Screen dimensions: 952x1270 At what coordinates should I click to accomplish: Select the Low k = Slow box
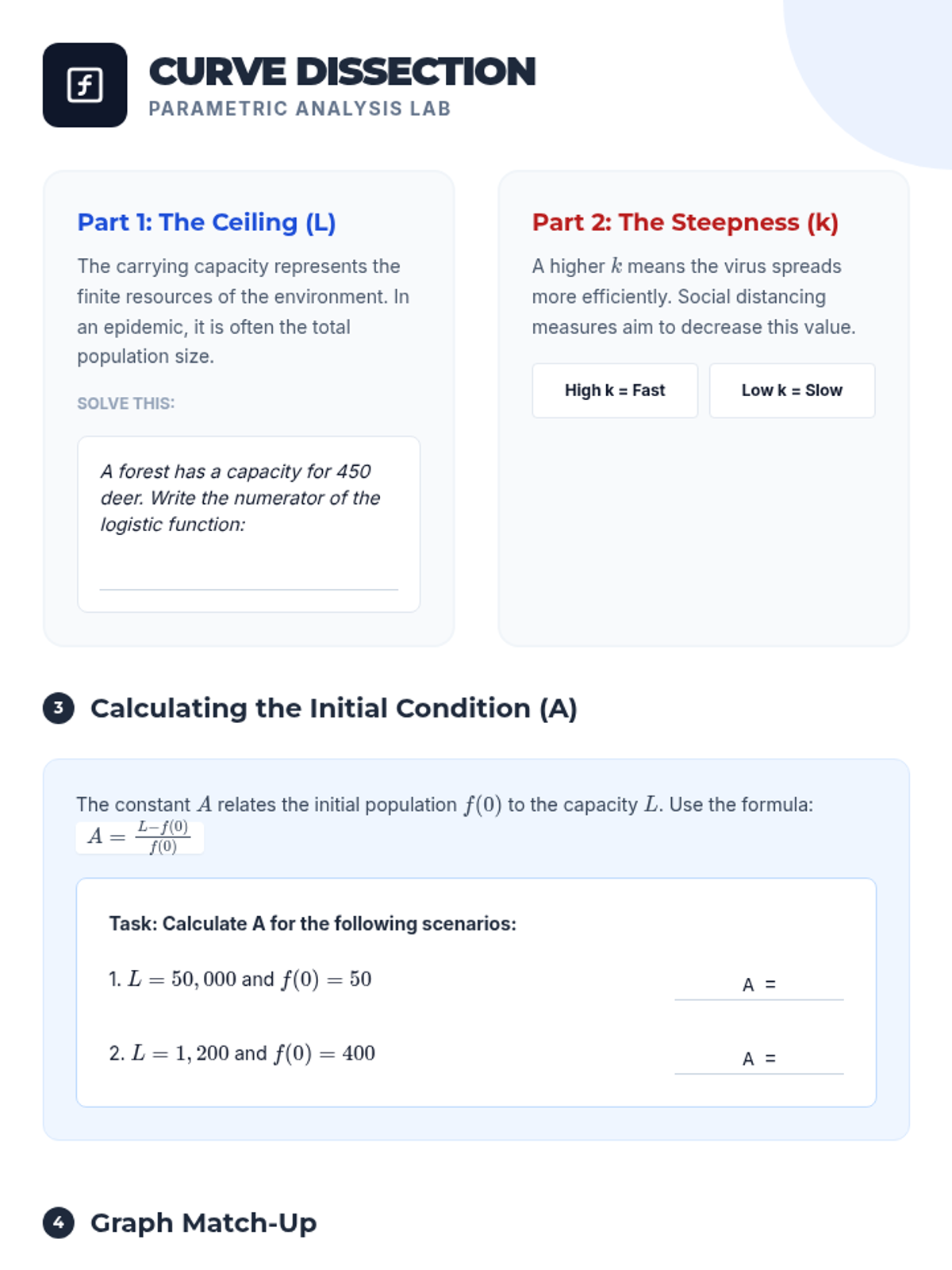tap(792, 391)
